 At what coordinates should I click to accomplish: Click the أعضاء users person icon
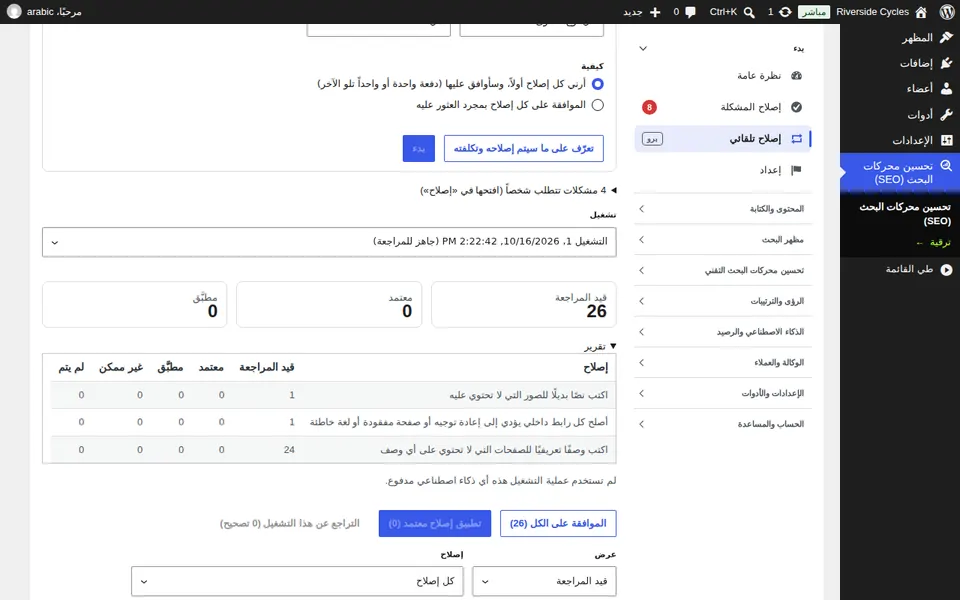946,89
